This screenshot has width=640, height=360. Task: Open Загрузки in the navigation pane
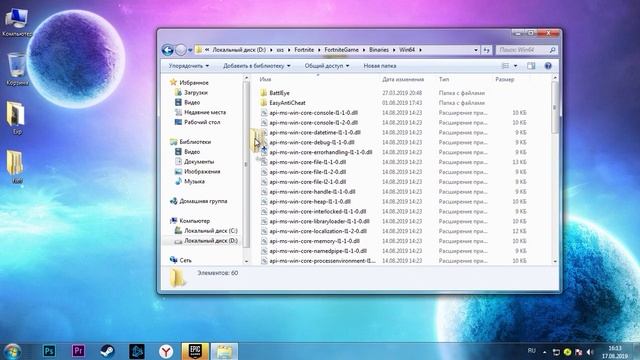tap(196, 93)
